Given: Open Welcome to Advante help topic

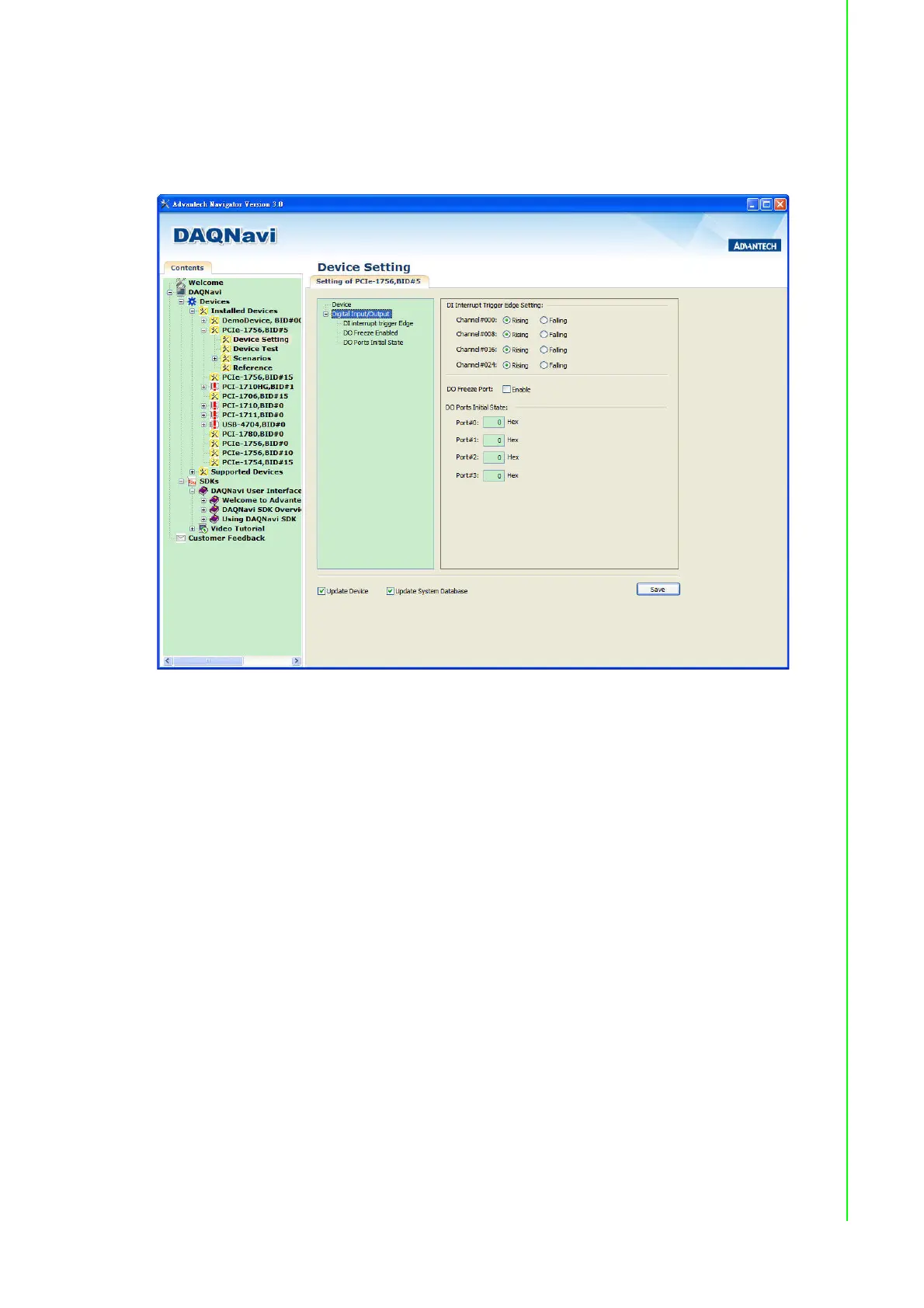Looking at the screenshot, I should pos(261,500).
